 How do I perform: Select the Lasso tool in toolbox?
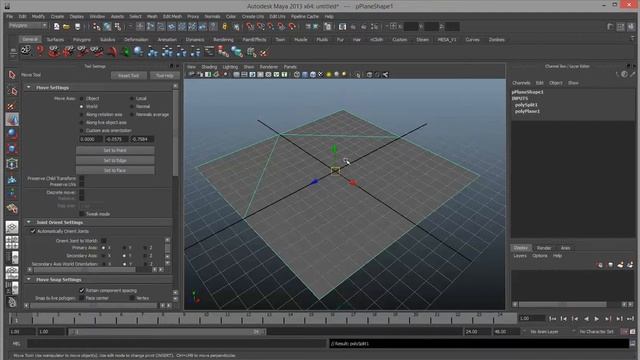[12, 91]
